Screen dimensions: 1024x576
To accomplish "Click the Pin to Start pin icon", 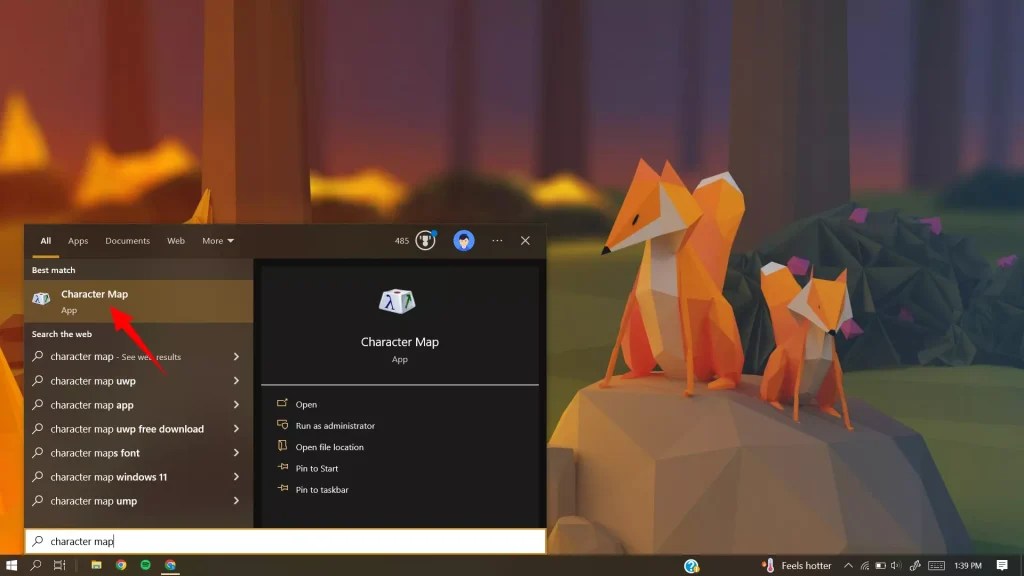I will pos(282,467).
